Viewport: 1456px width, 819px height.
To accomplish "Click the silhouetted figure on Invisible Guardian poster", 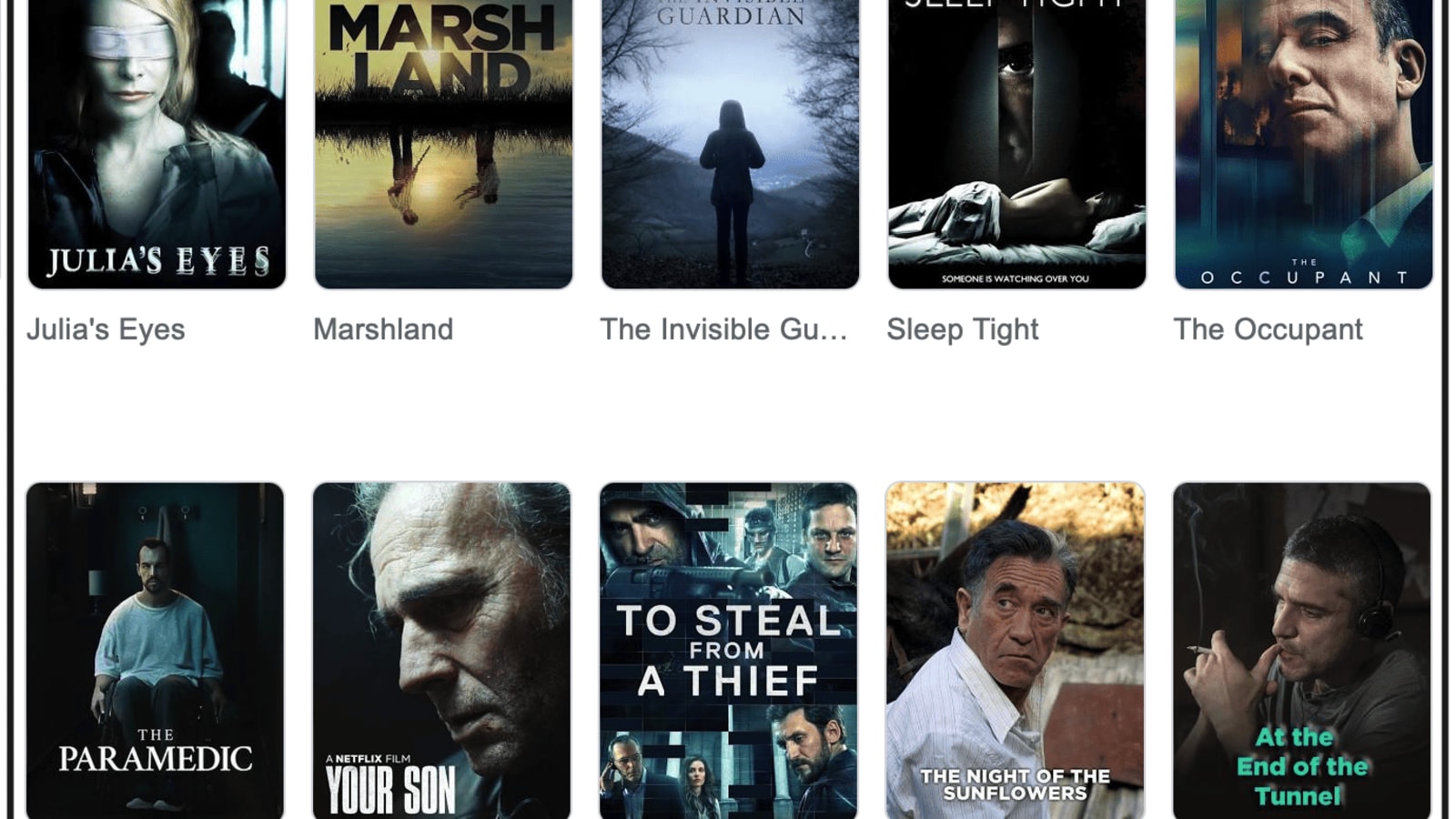I will pos(731,182).
